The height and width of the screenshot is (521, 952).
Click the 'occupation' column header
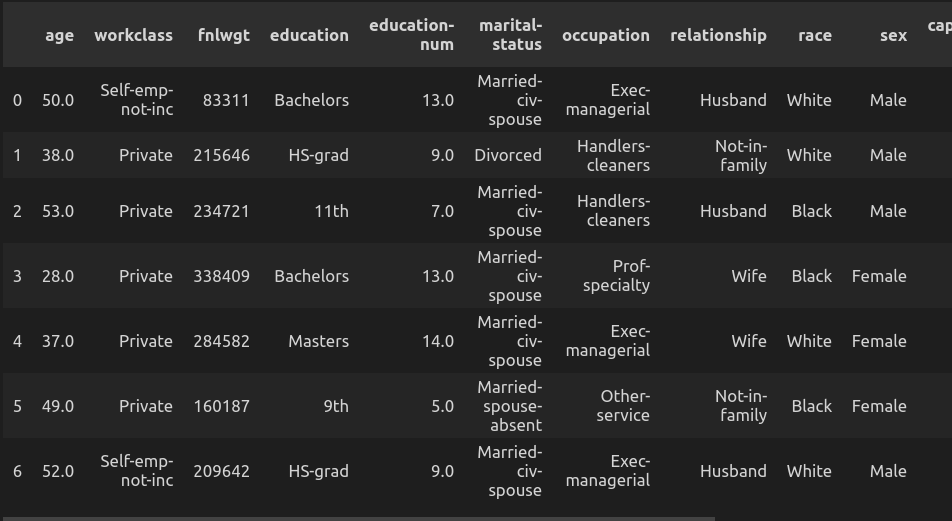point(605,35)
